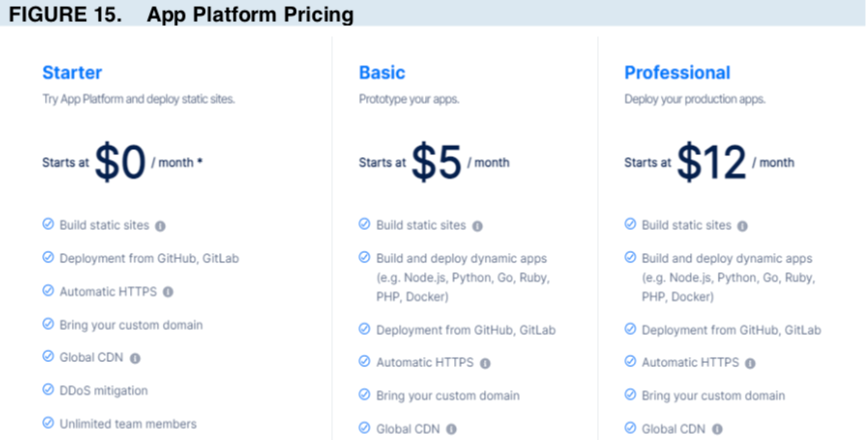Click info icon next to Basic Automatic HTTPS
This screenshot has width=866, height=440.
(485, 364)
